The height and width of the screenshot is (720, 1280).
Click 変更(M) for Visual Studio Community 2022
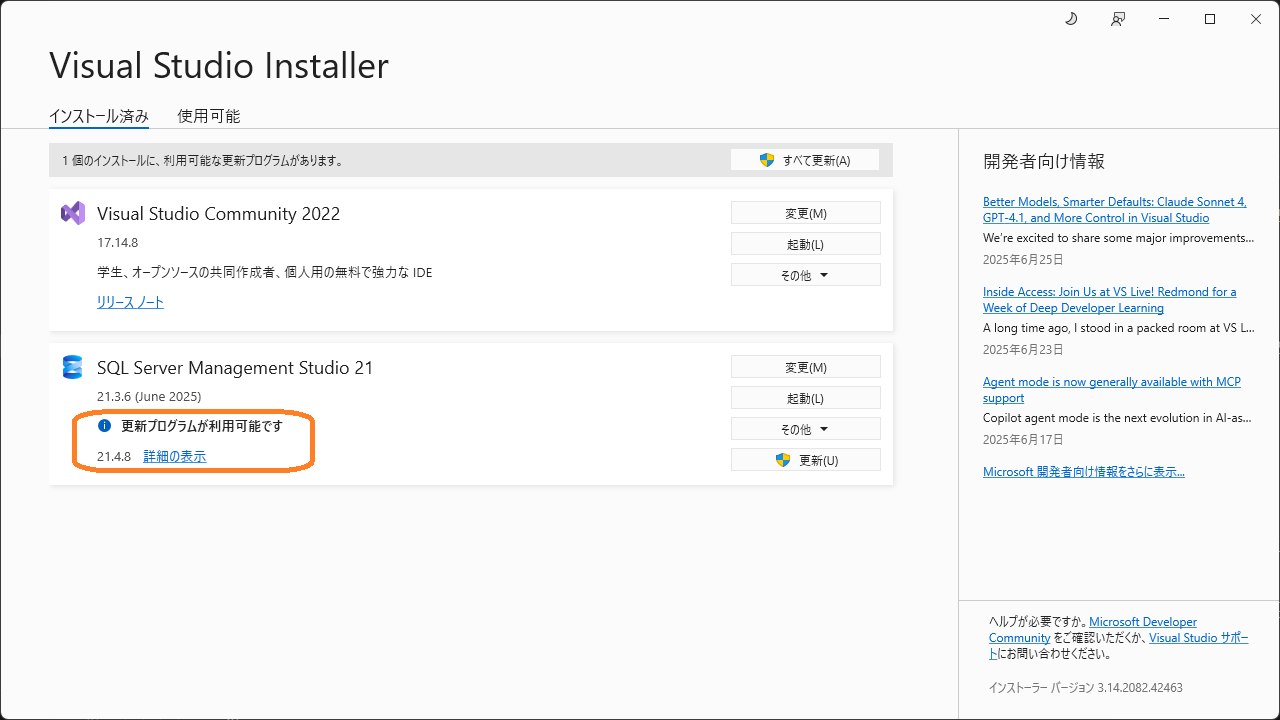(806, 213)
